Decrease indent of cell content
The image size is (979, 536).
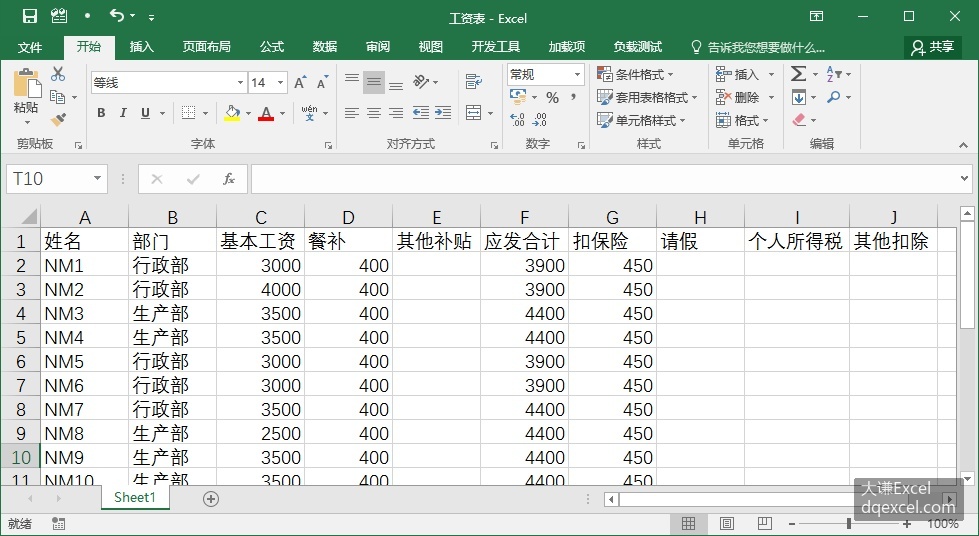(x=421, y=112)
